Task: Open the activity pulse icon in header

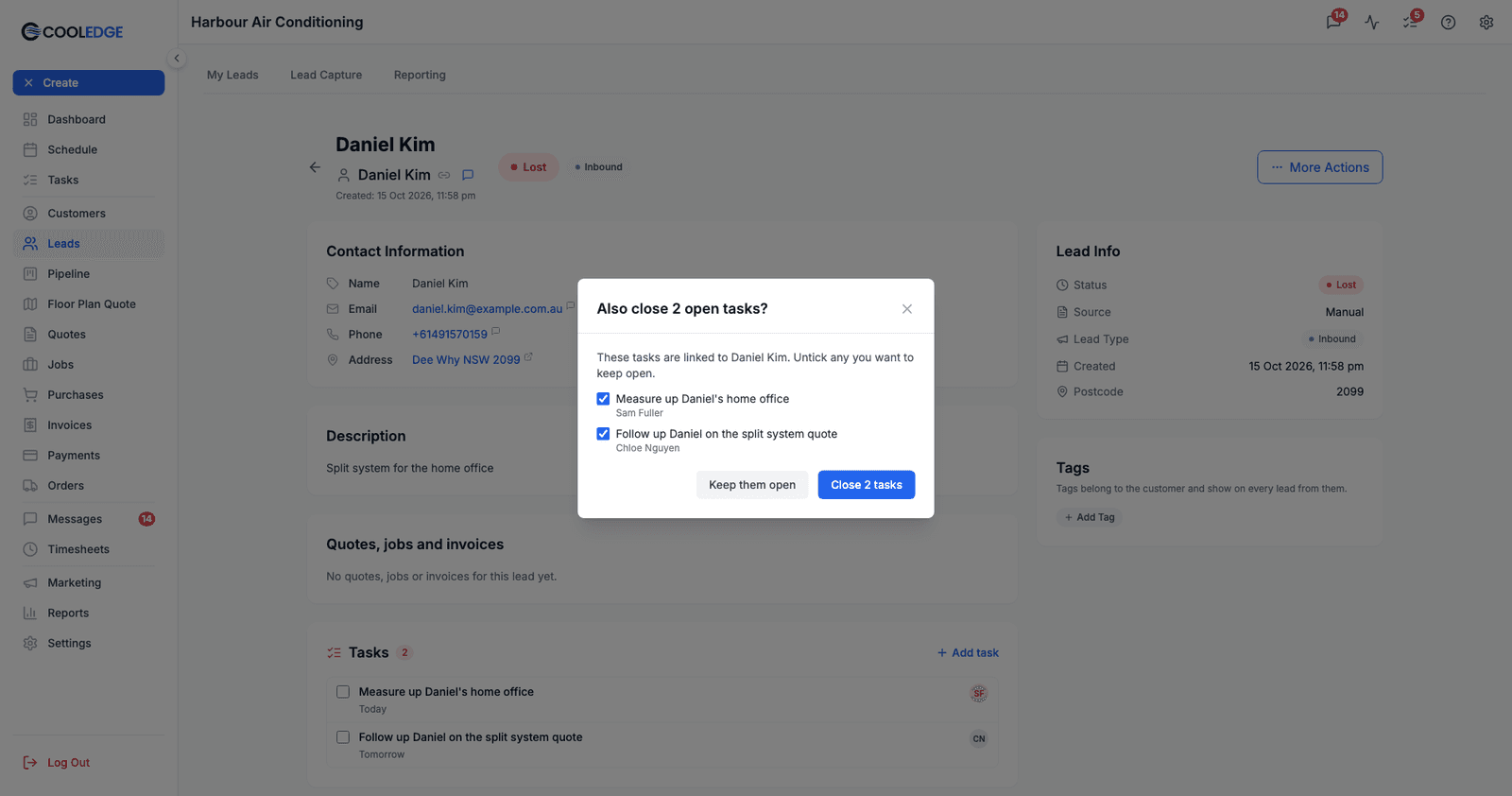Action: [1372, 22]
